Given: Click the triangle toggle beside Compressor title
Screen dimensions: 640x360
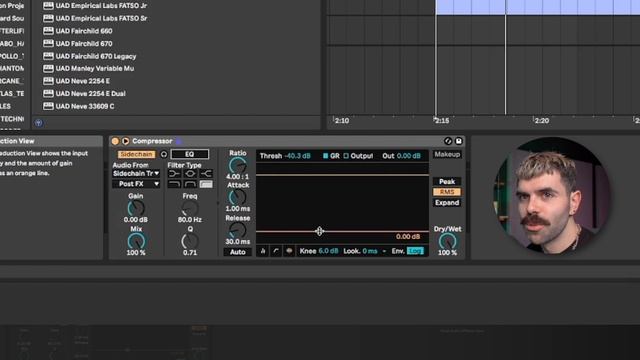Looking at the screenshot, I should click(x=125, y=141).
